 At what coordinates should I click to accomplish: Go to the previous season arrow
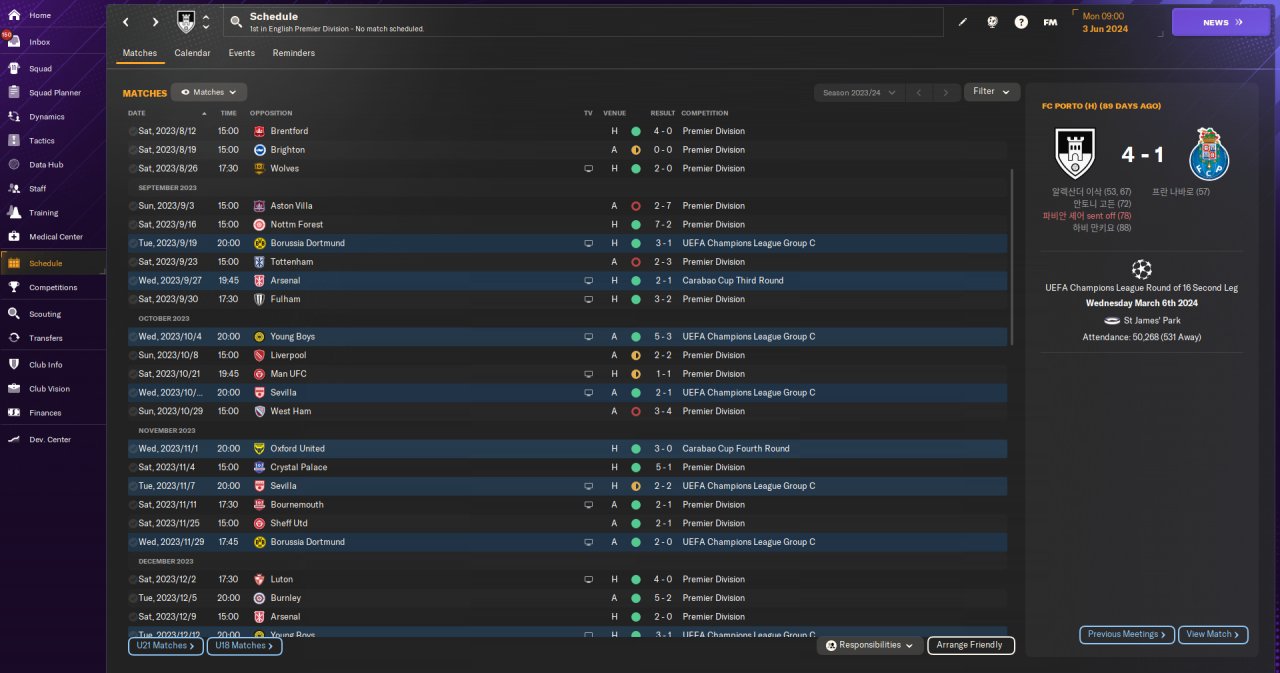(919, 92)
